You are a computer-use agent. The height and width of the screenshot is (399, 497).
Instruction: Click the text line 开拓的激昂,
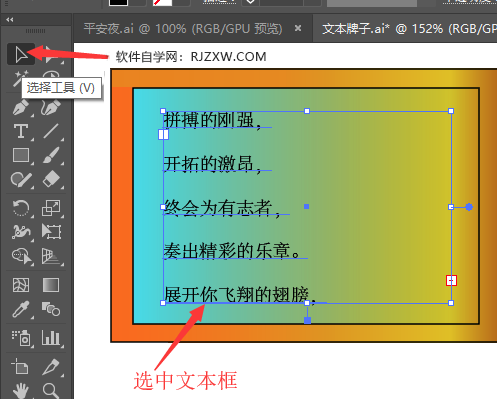212,164
